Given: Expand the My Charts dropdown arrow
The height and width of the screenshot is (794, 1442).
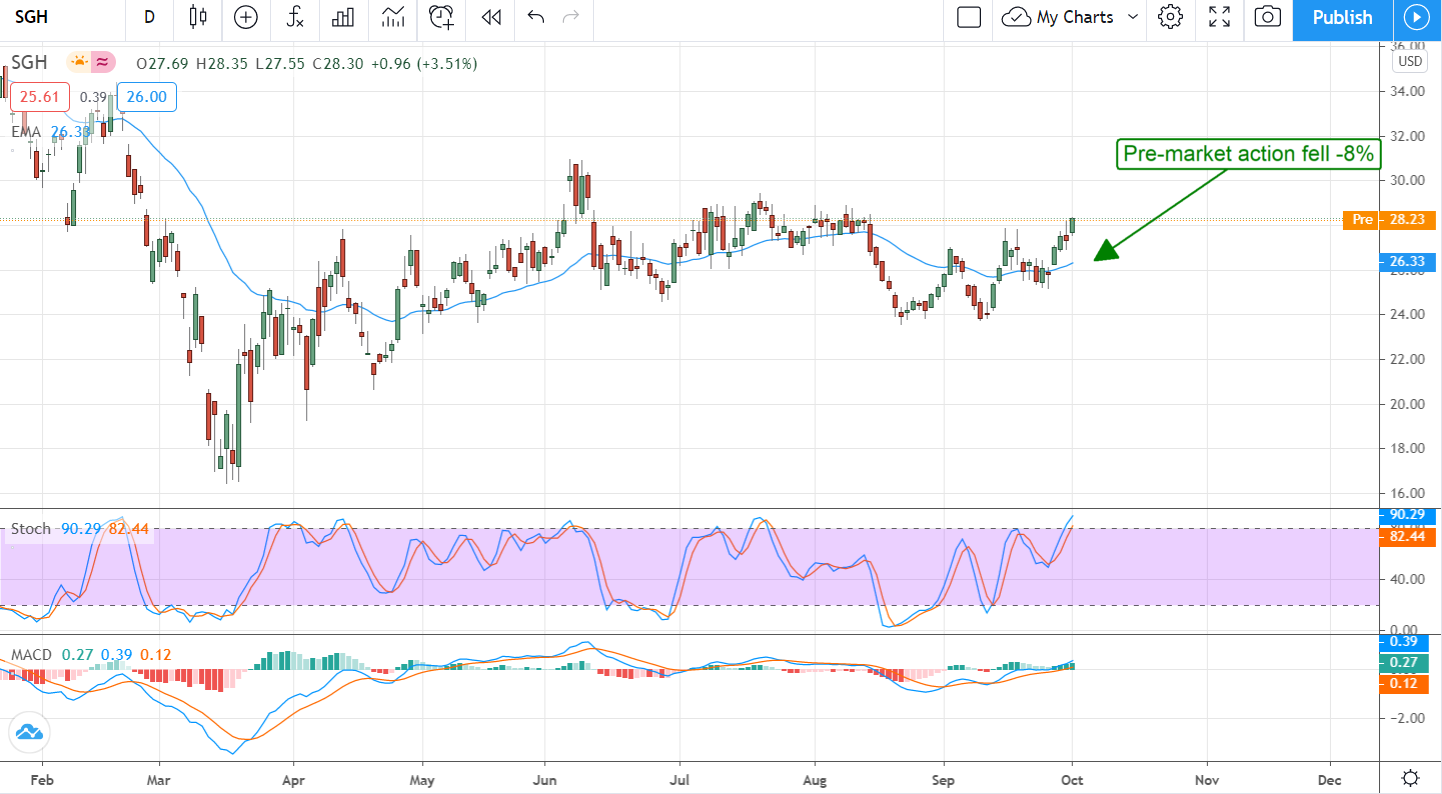Looking at the screenshot, I should 1133,17.
